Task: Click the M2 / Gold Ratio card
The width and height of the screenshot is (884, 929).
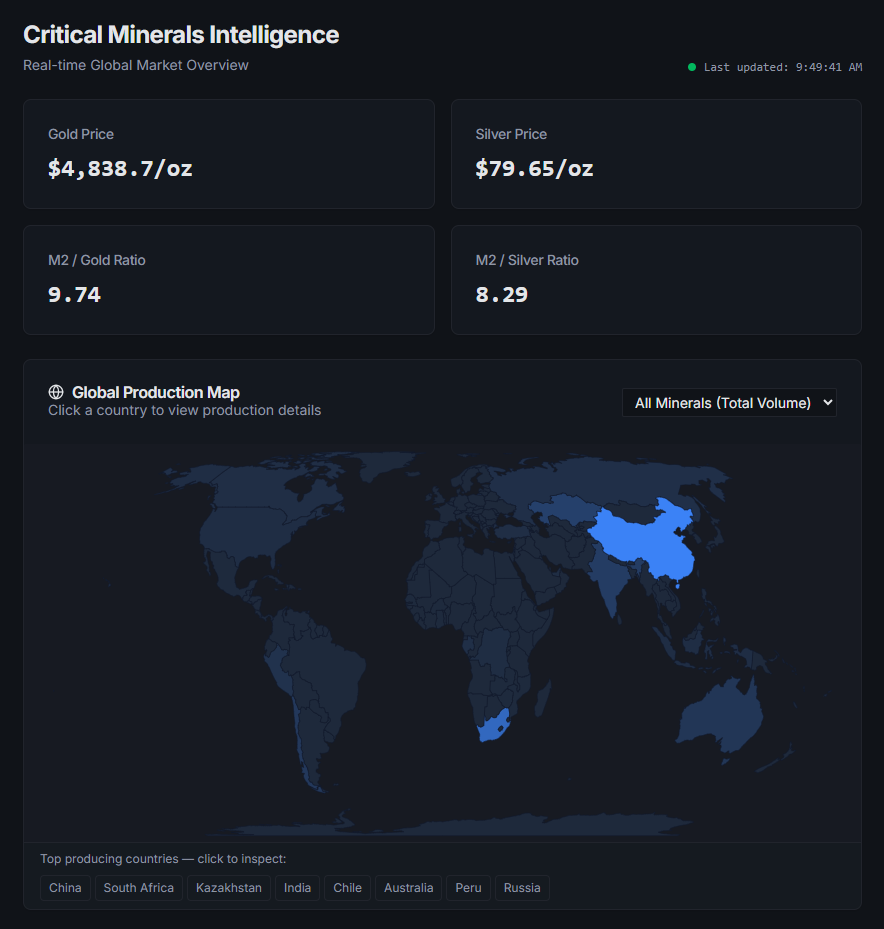Action: point(228,279)
